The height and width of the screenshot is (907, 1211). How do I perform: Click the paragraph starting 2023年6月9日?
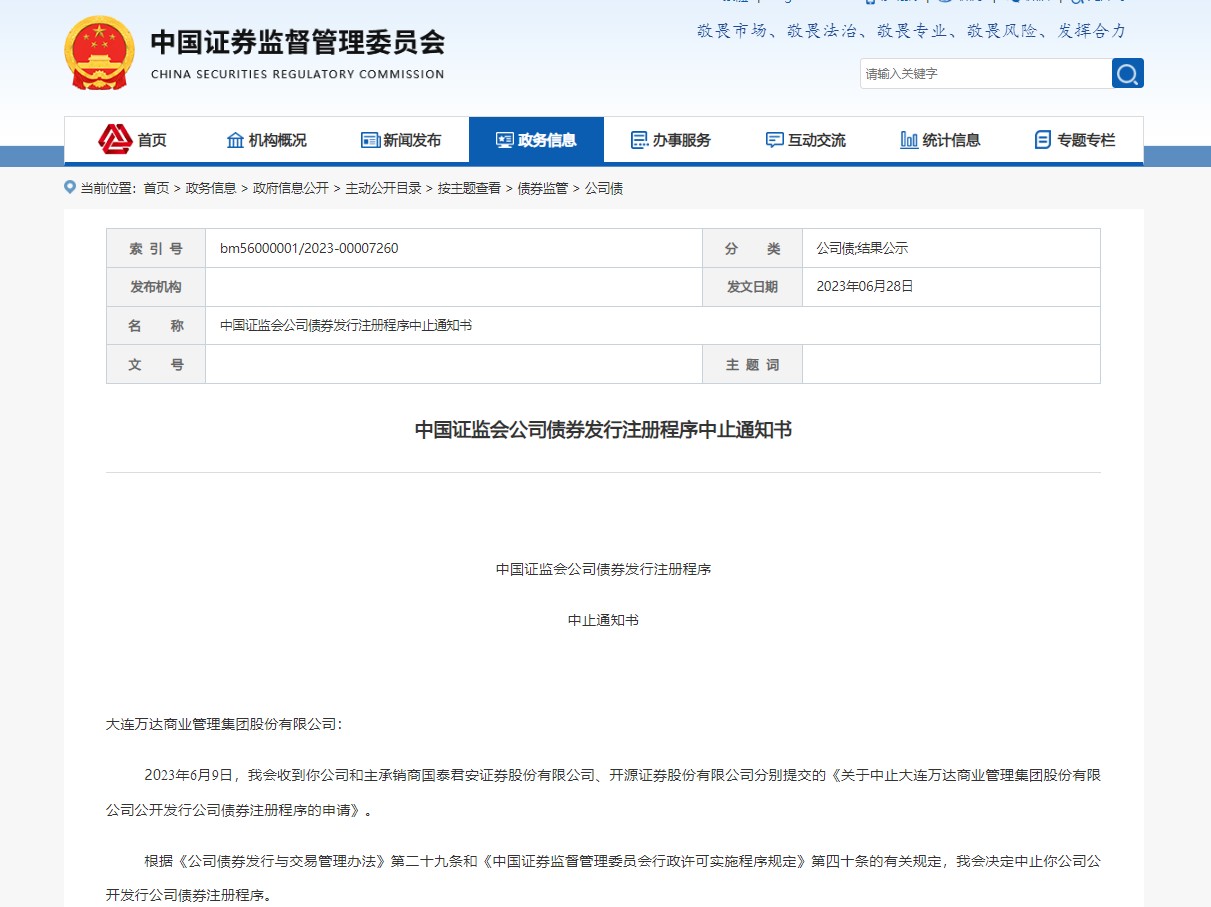click(x=603, y=792)
